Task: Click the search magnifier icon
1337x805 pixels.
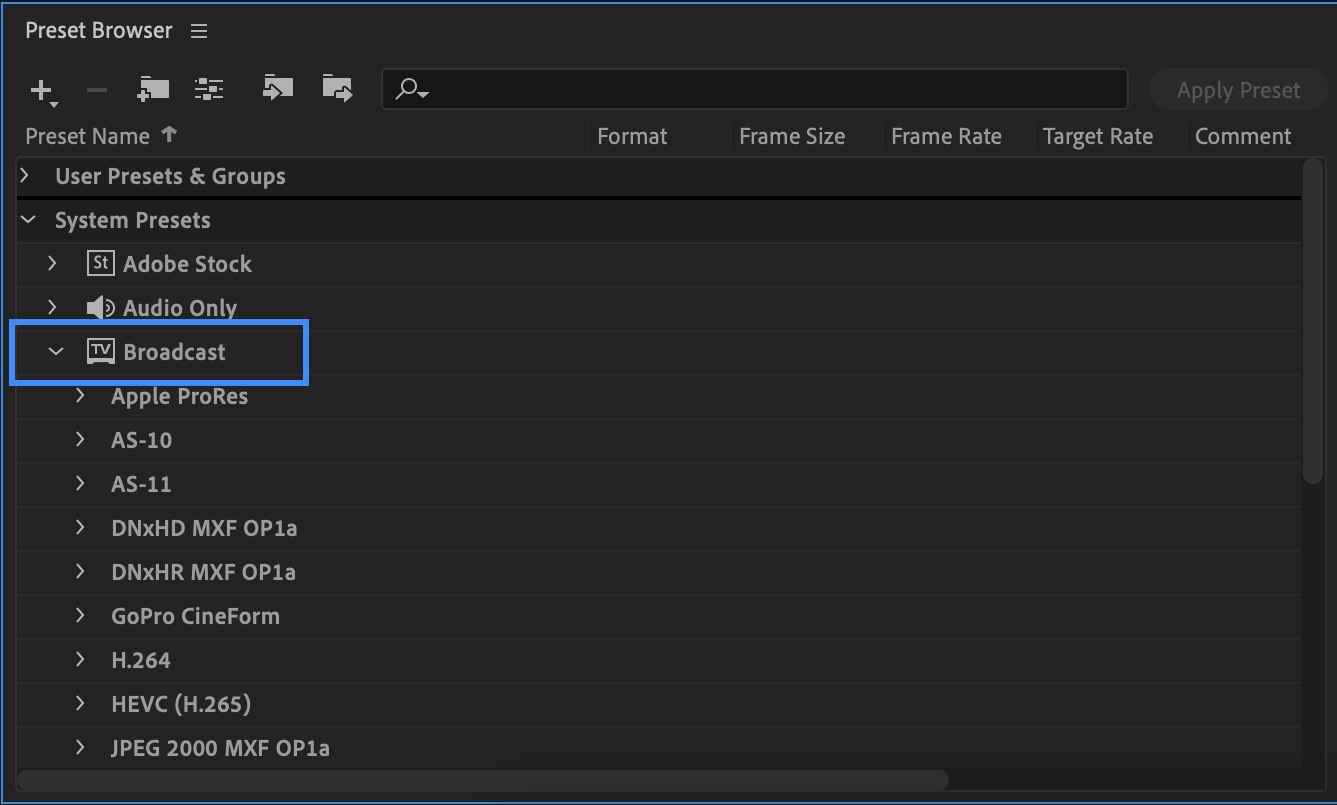Action: pos(411,90)
